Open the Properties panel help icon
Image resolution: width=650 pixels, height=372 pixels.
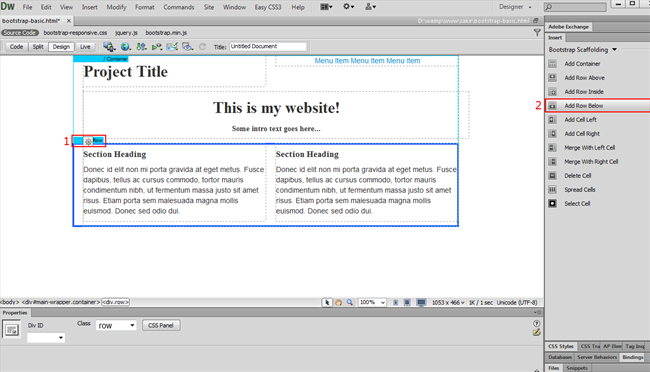[x=537, y=323]
